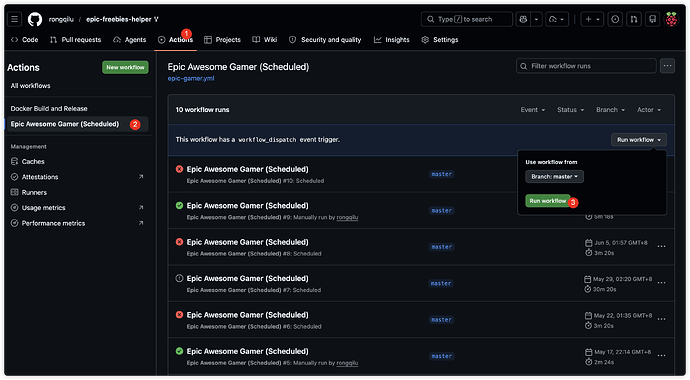
Task: Open run #5 title link
Action: (x=247, y=351)
